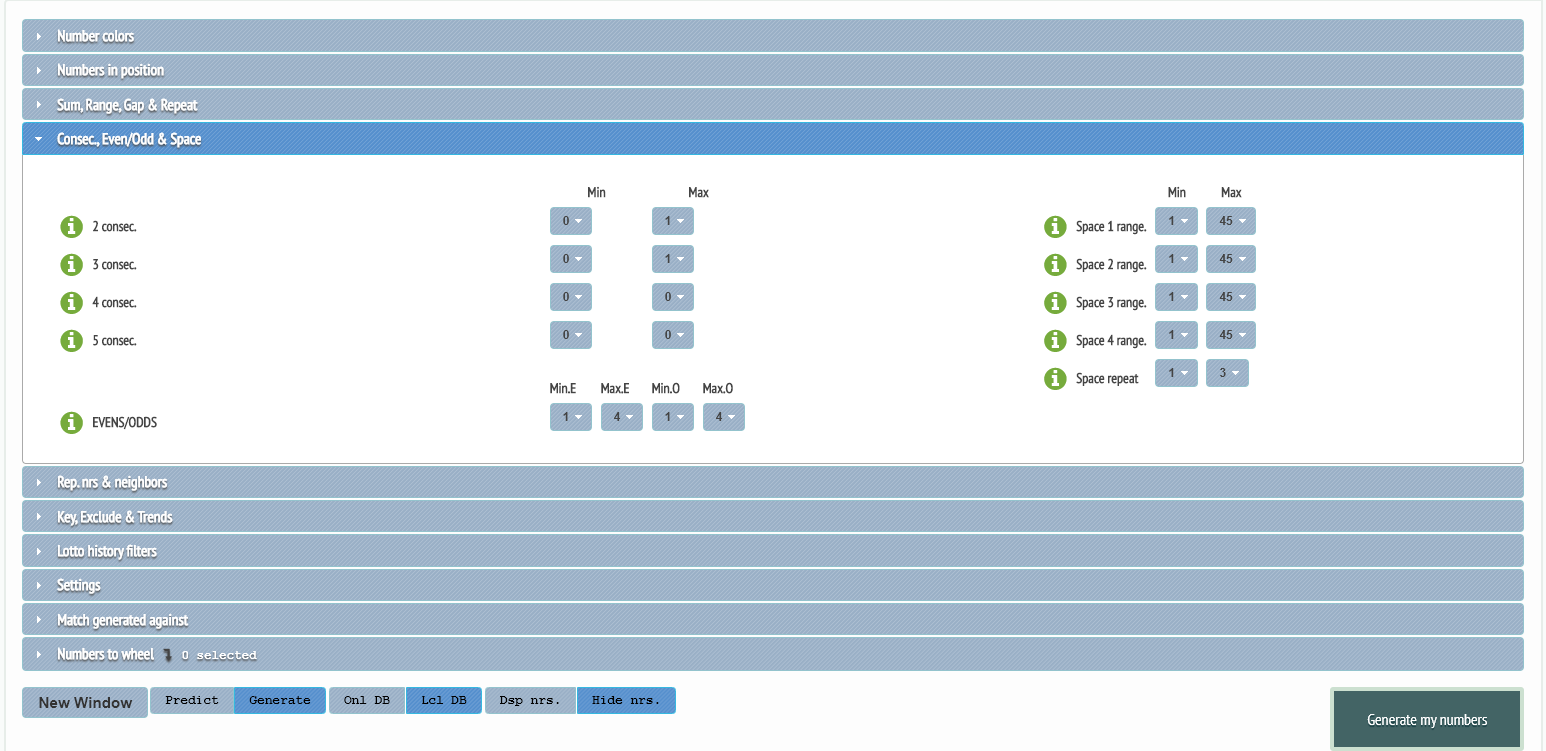Click Generate my numbers button
The image size is (1546, 751).
tap(1427, 720)
